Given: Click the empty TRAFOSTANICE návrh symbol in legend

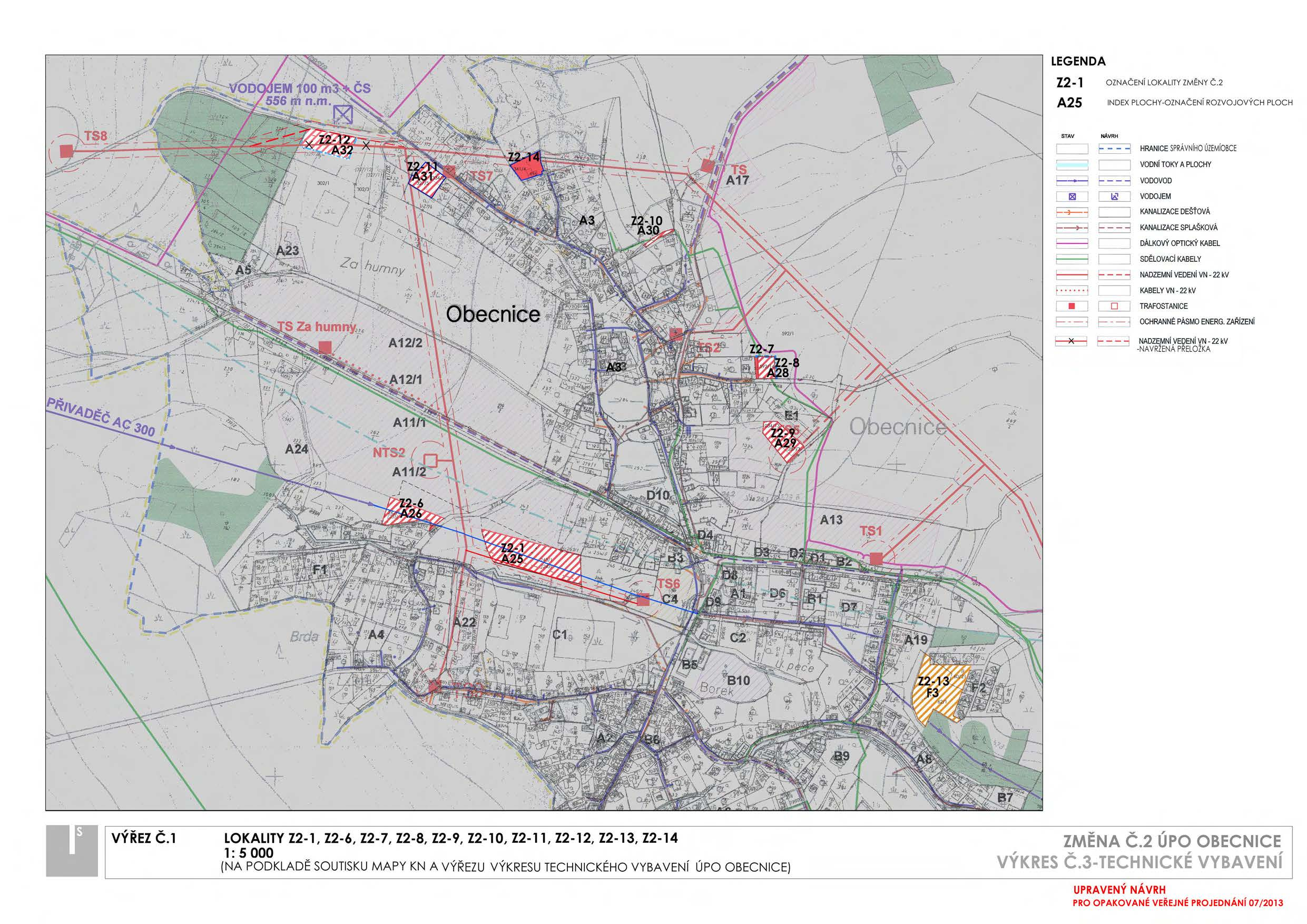Looking at the screenshot, I should point(1115,306).
